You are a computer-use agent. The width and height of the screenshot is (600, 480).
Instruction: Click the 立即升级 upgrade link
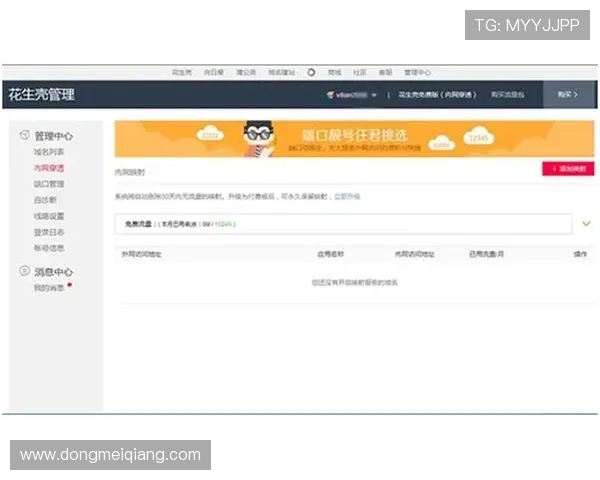pyautogui.click(x=347, y=197)
